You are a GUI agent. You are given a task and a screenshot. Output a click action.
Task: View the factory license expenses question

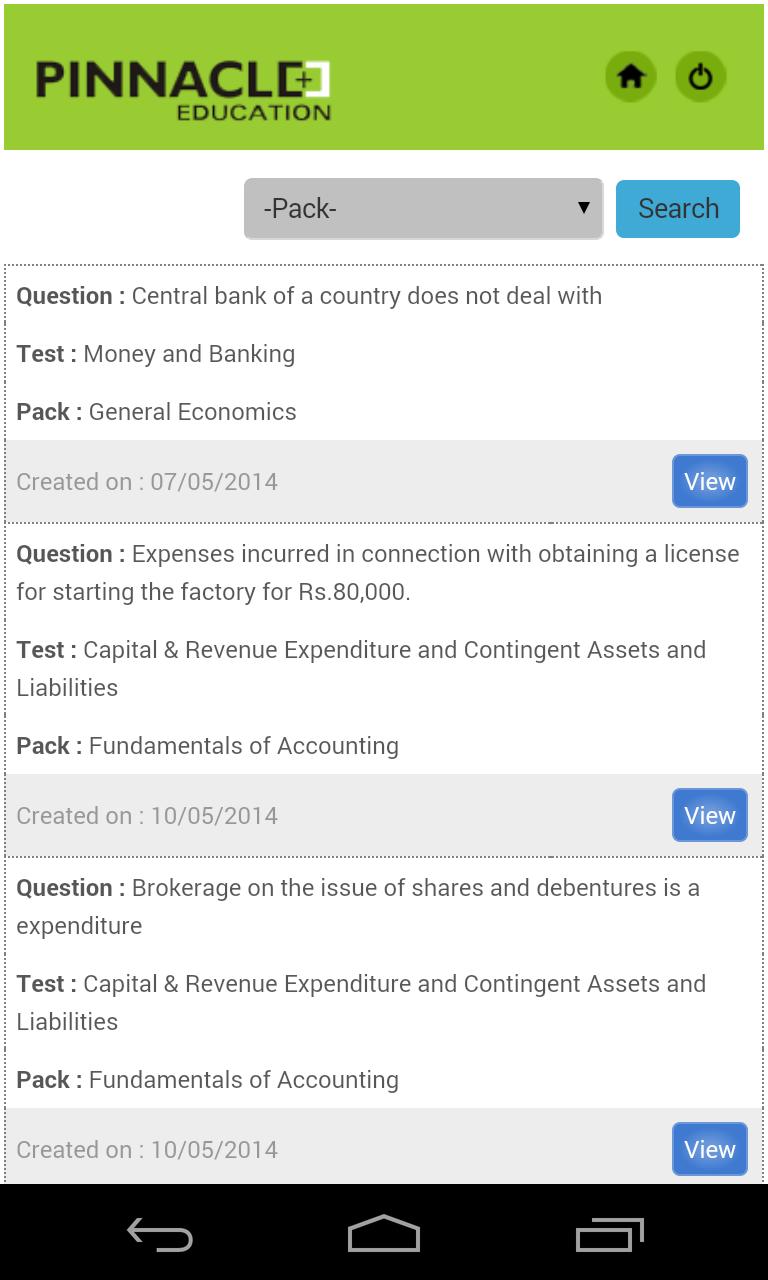point(709,815)
